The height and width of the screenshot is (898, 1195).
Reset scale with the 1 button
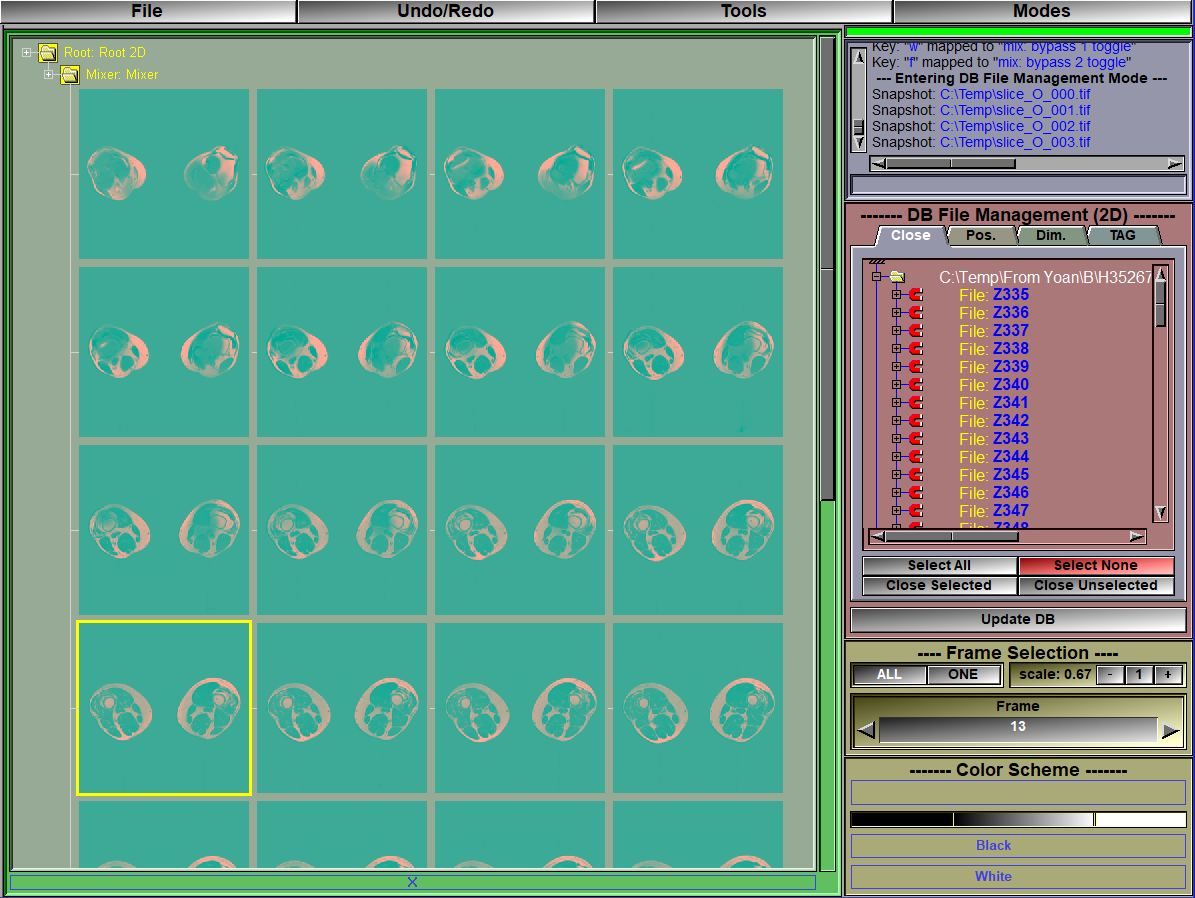(1139, 675)
